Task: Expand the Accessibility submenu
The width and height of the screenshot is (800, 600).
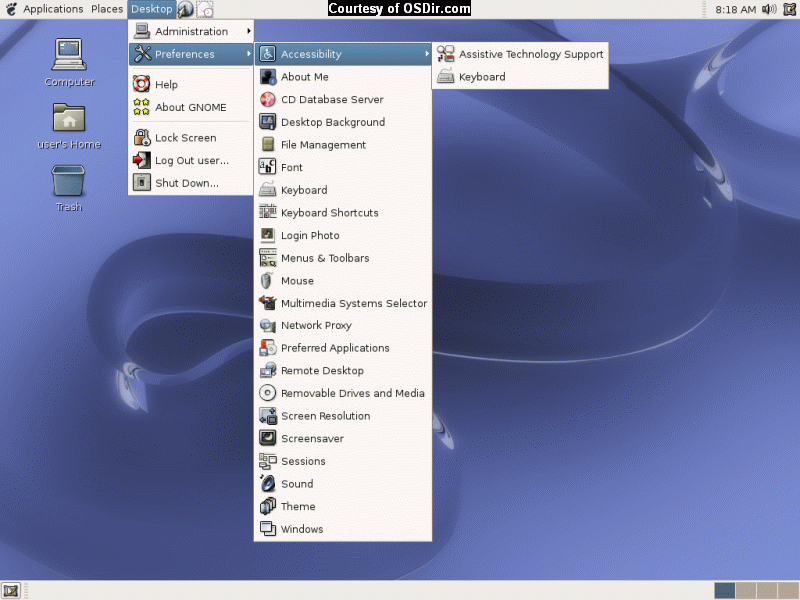Action: coord(343,54)
